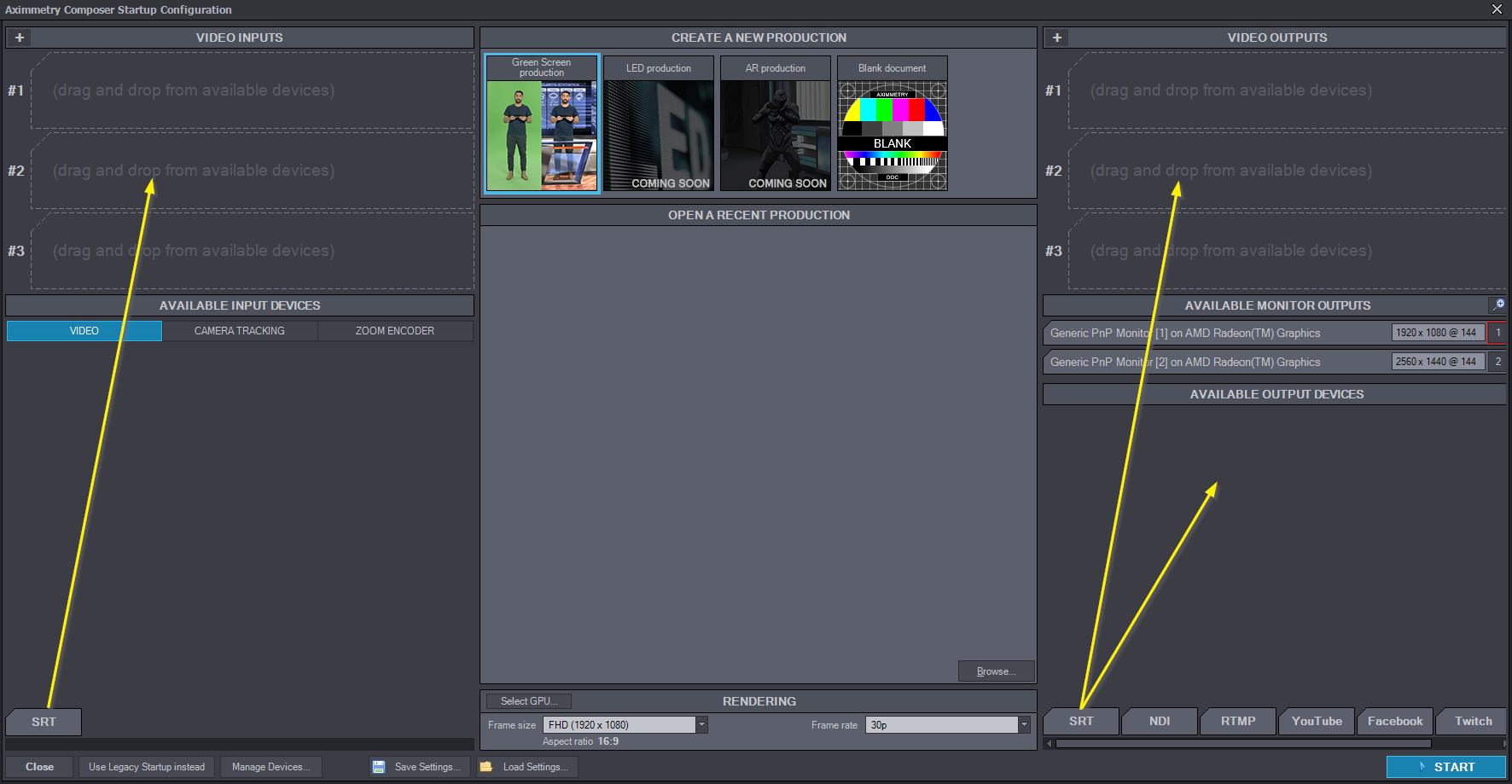Switch to the CAMERA TRACKING tab

pyautogui.click(x=239, y=331)
